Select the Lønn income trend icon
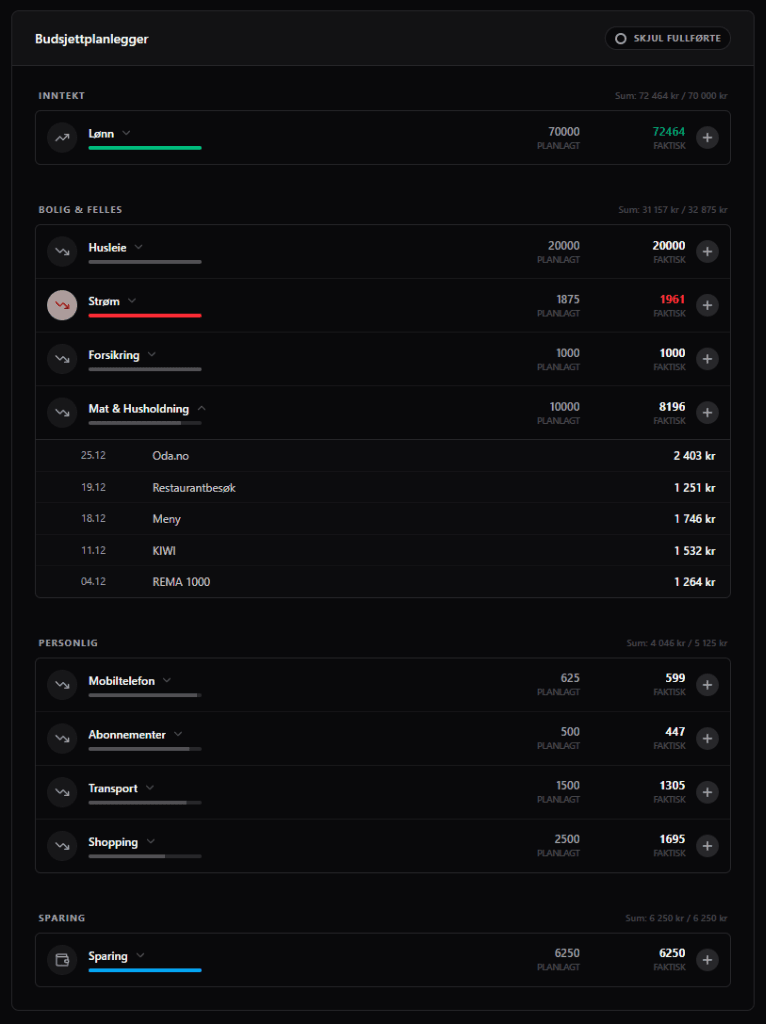 pyautogui.click(x=62, y=137)
